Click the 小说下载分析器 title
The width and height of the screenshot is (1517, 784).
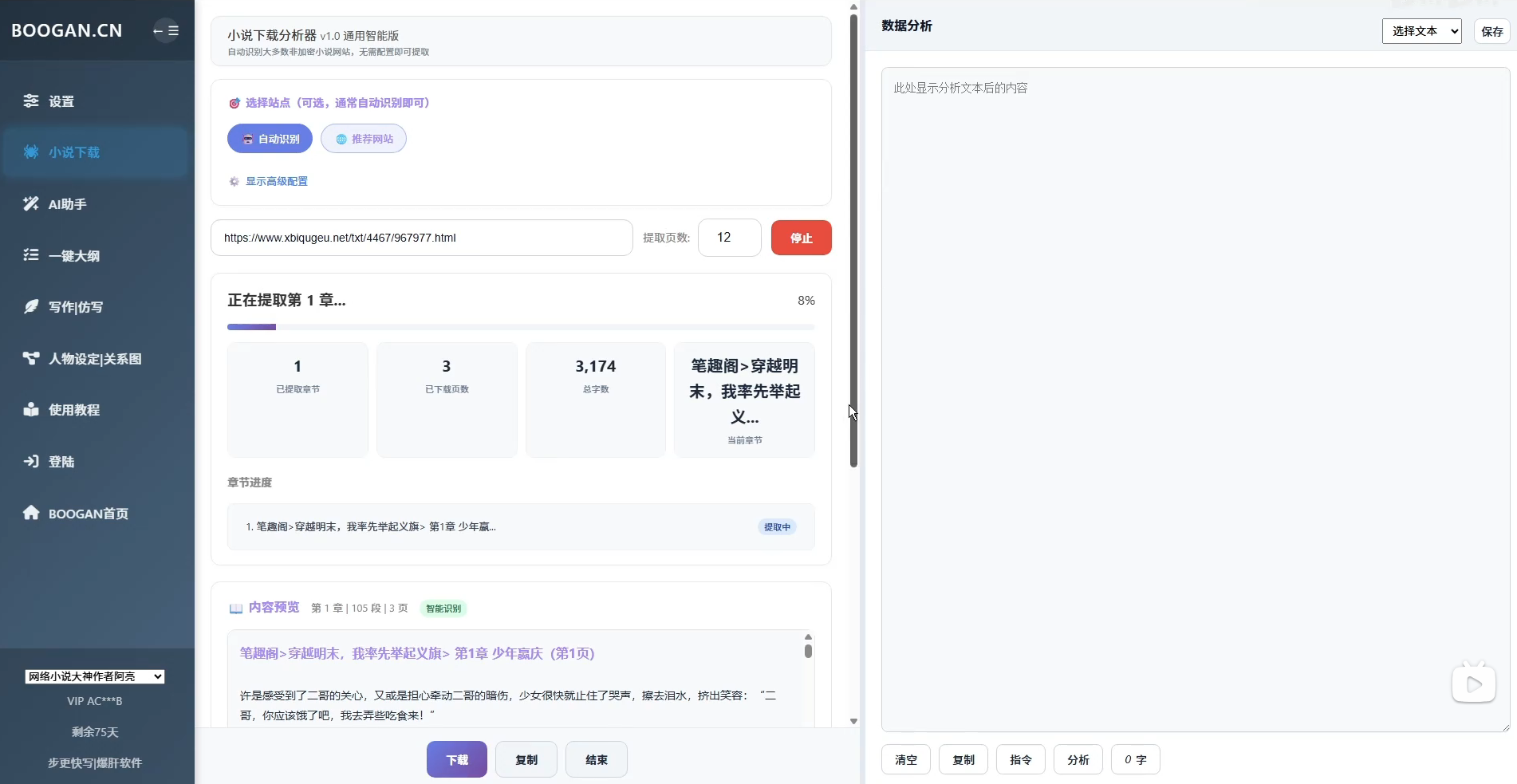click(272, 35)
